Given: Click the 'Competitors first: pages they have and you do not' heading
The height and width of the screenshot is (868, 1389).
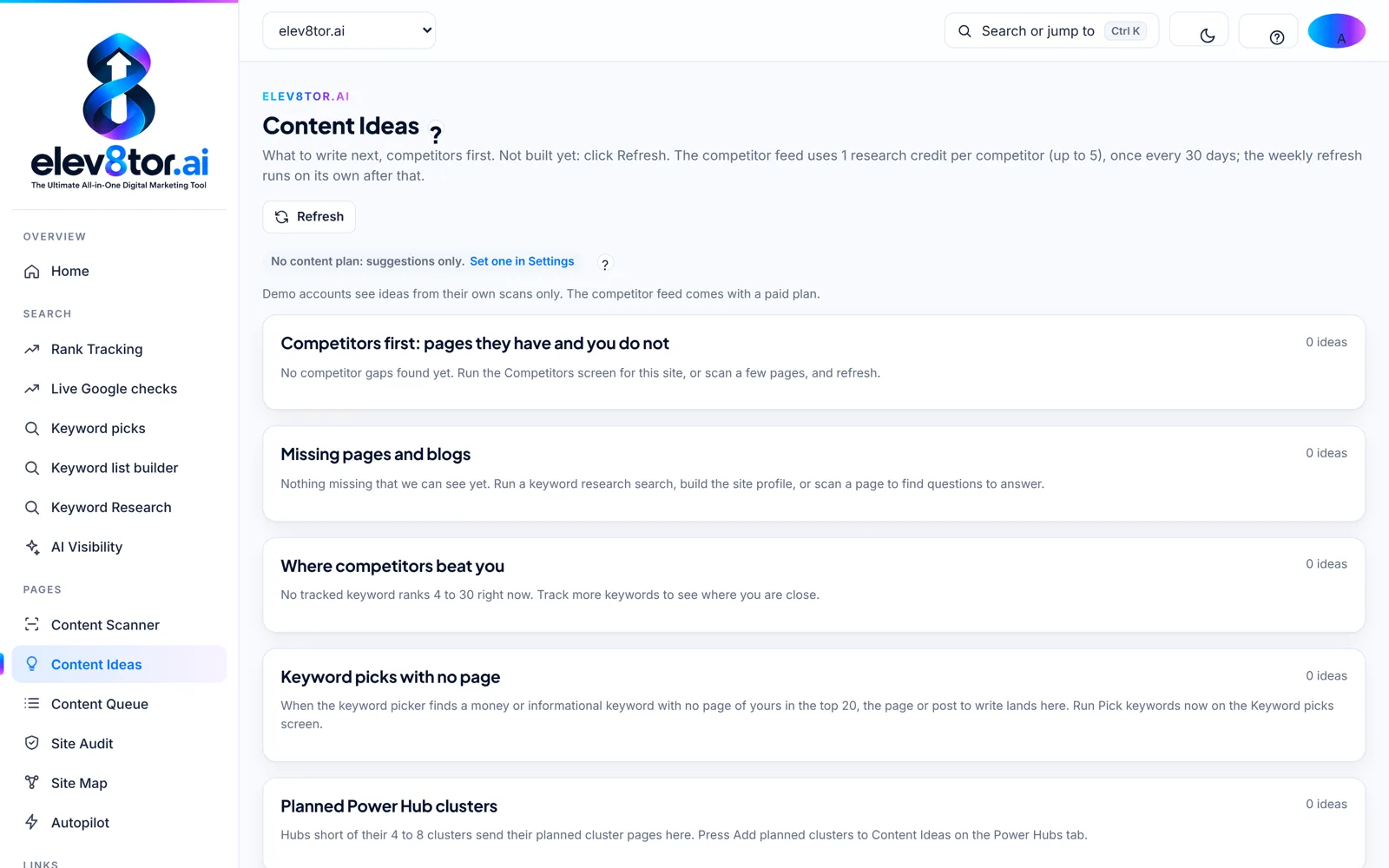Looking at the screenshot, I should [475, 344].
